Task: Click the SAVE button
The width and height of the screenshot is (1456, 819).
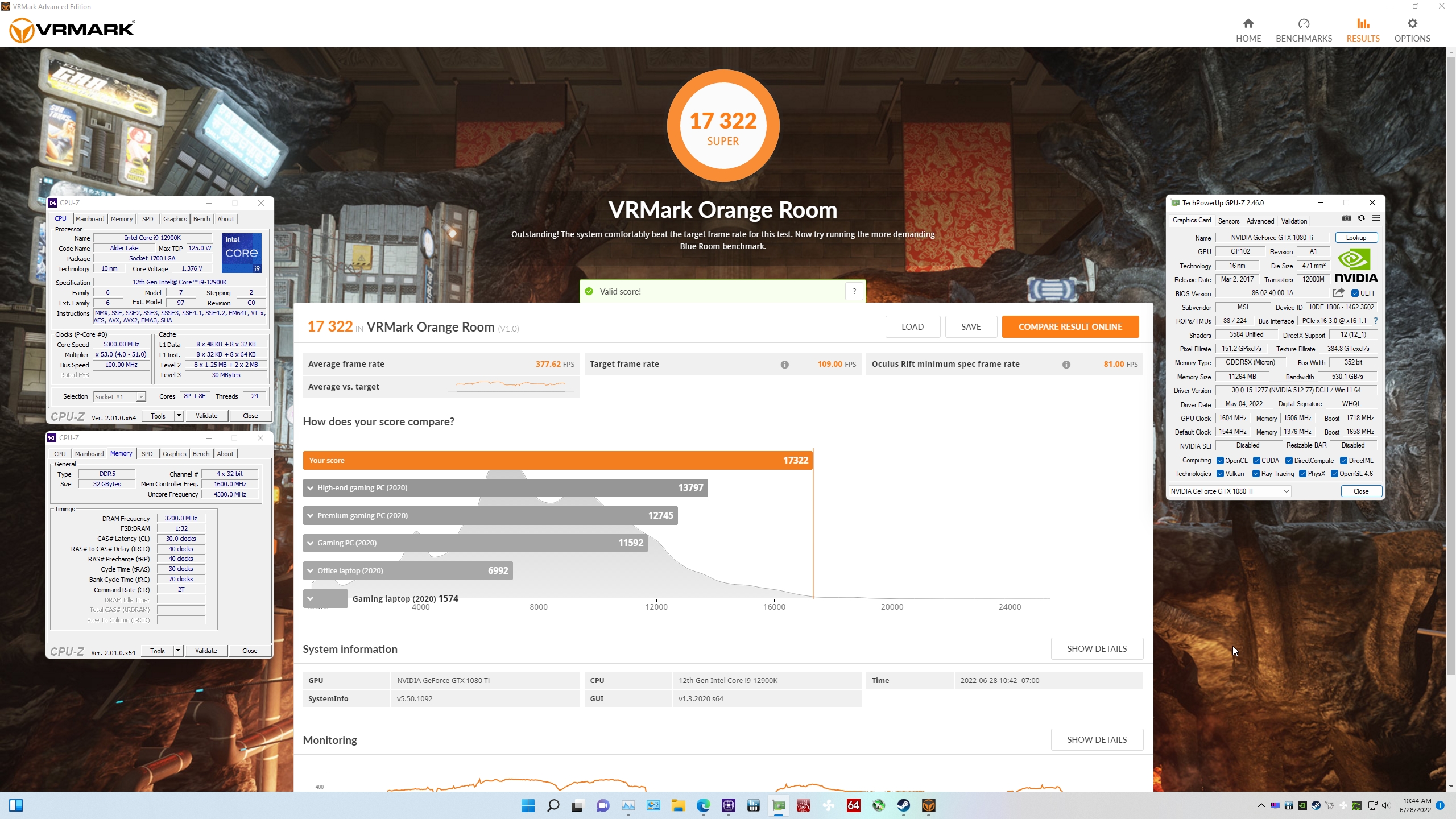Action: coord(971,327)
